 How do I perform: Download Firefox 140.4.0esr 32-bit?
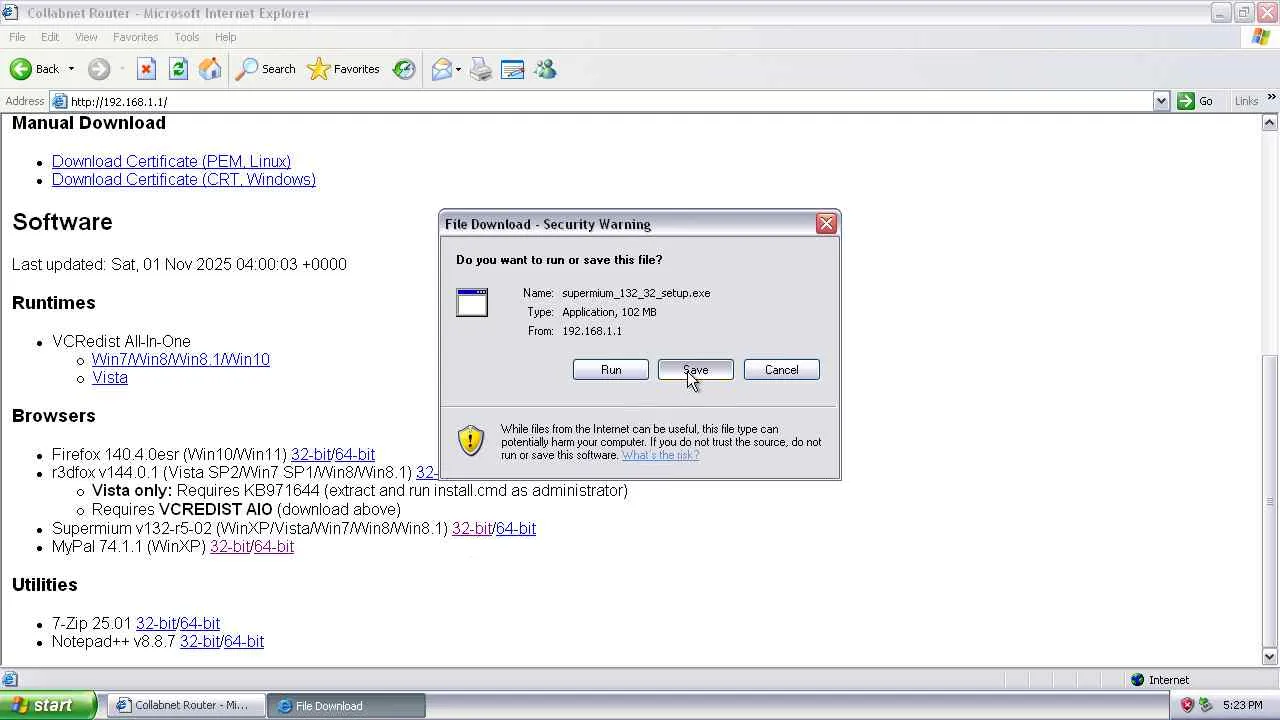click(310, 454)
